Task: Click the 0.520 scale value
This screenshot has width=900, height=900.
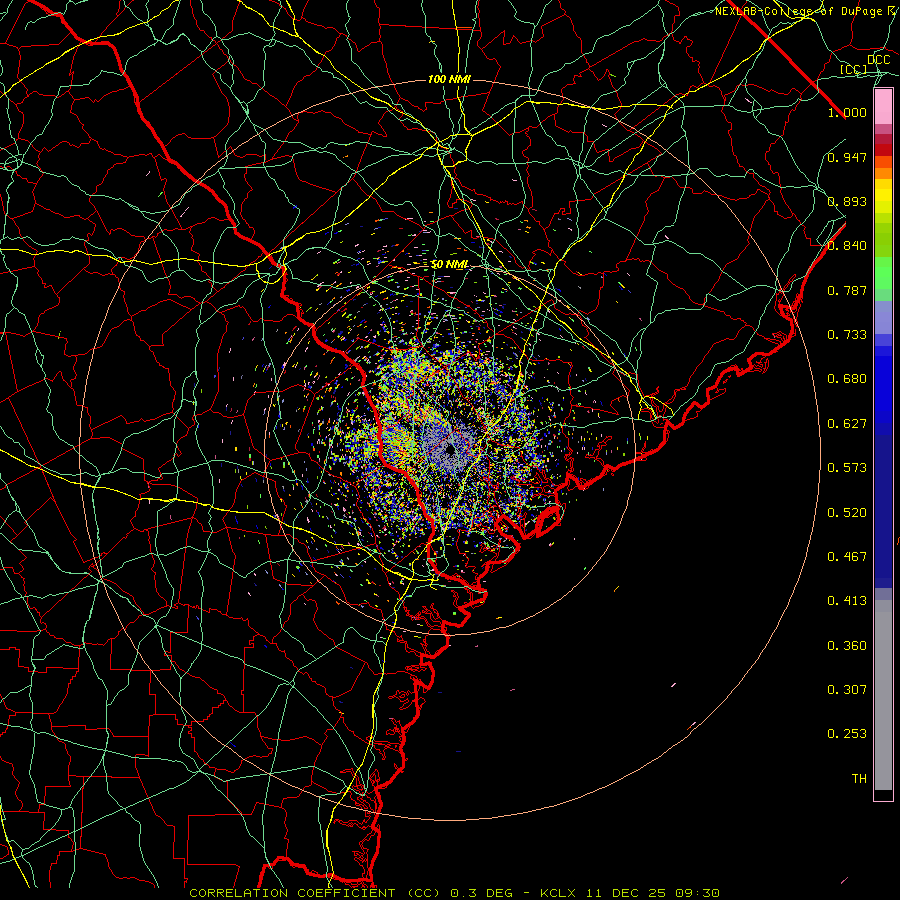Action: (847, 513)
